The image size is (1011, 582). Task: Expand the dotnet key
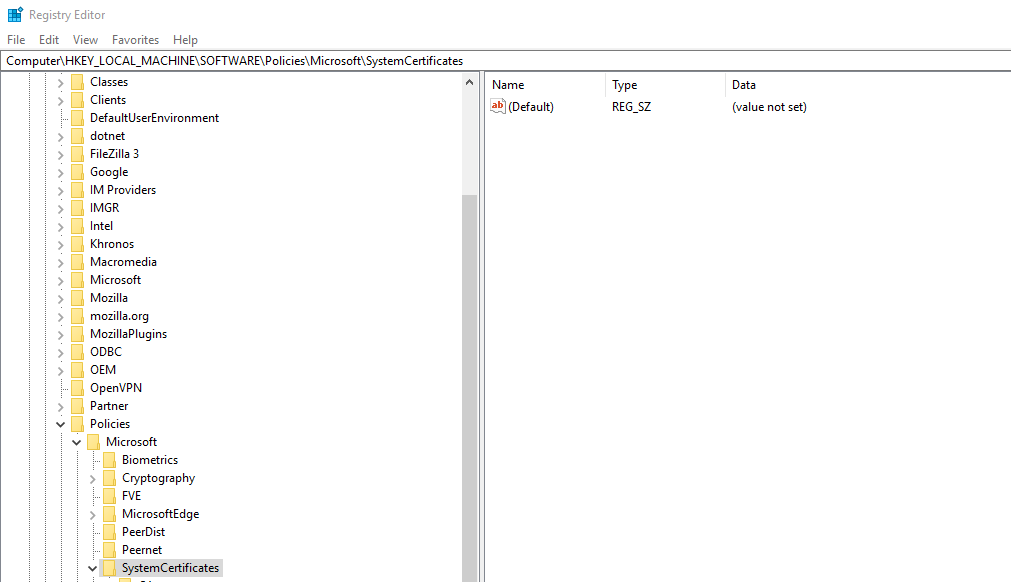coord(61,137)
